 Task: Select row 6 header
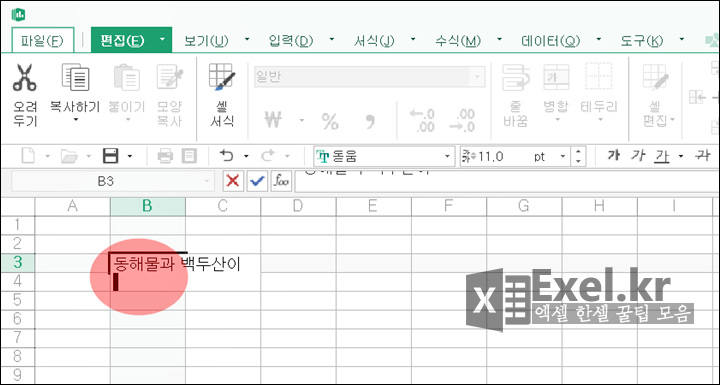pyautogui.click(x=17, y=319)
